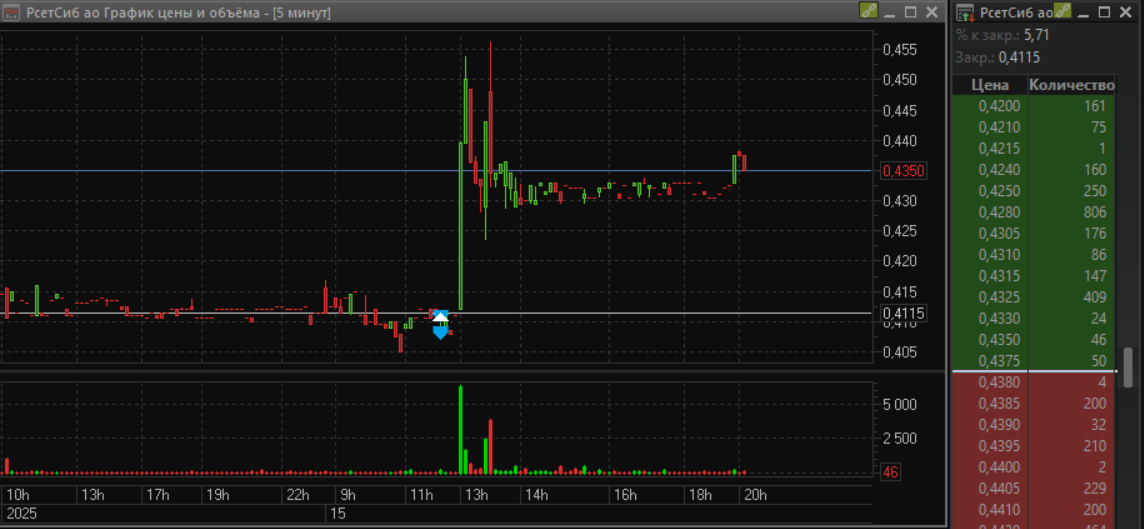Select the bid row at price 0,4315

(x=1034, y=276)
